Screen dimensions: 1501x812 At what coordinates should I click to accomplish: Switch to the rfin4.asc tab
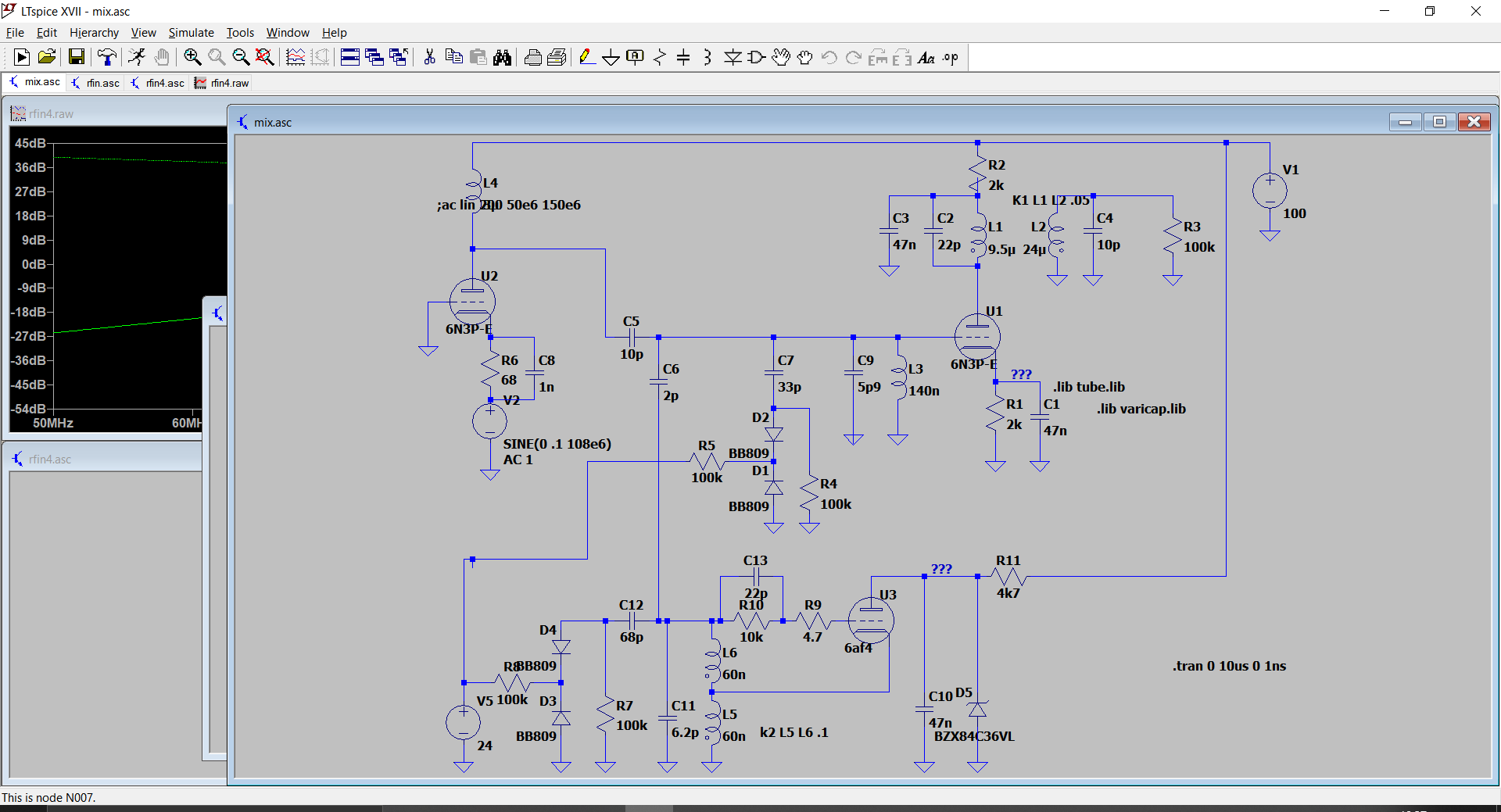coord(158,83)
